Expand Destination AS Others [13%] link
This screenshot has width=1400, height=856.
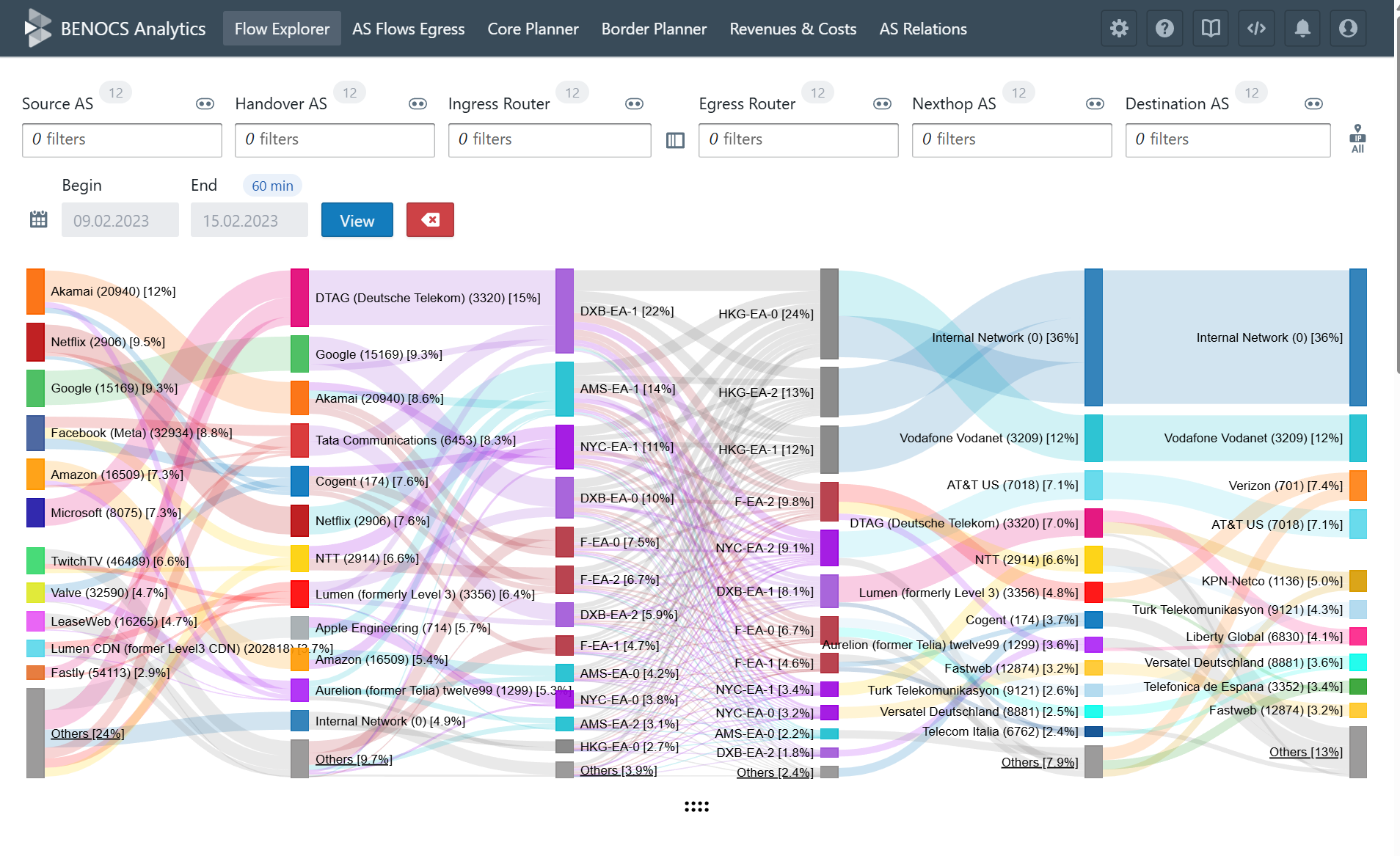tap(1306, 752)
